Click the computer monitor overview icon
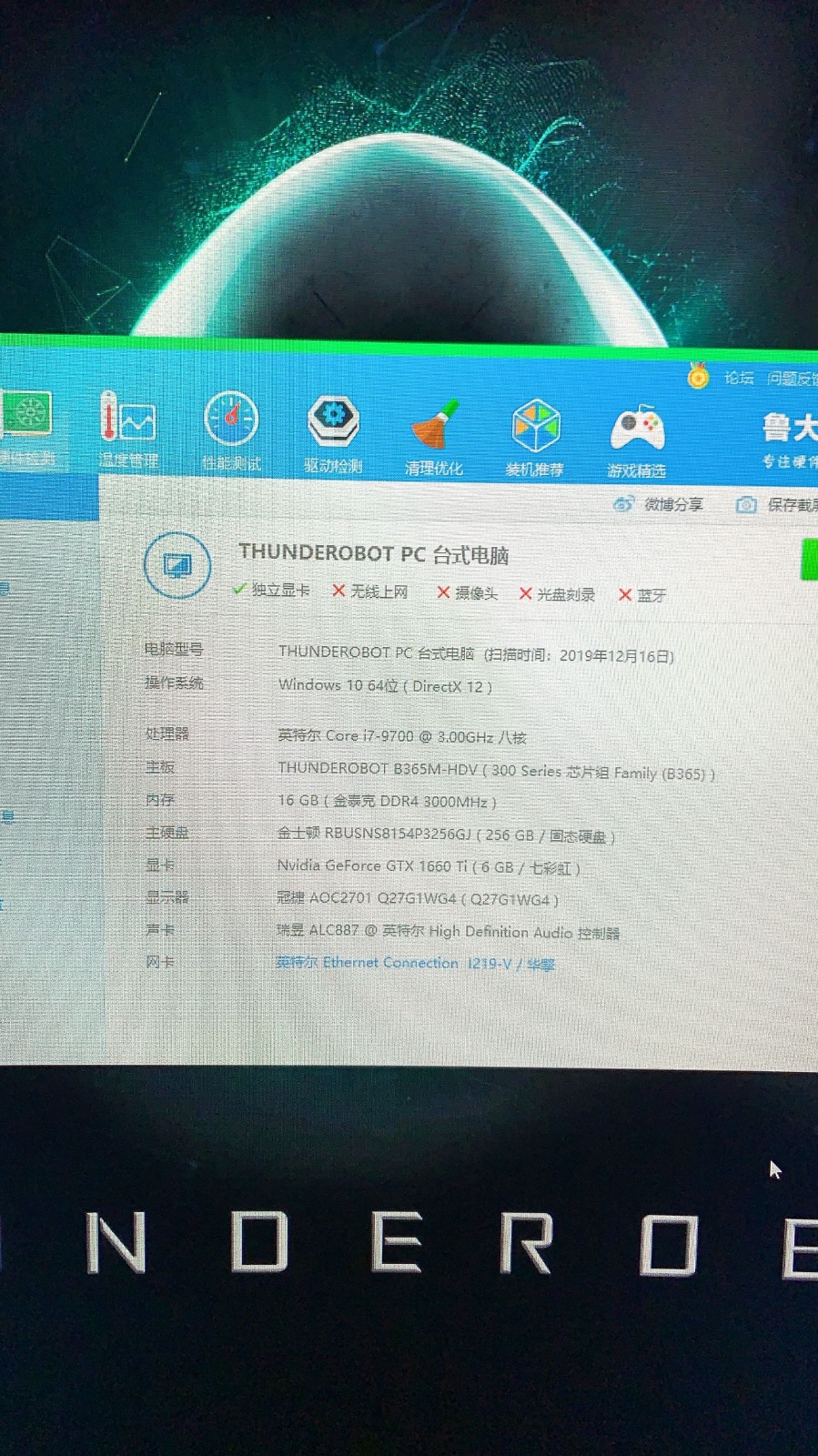 pyautogui.click(x=177, y=565)
